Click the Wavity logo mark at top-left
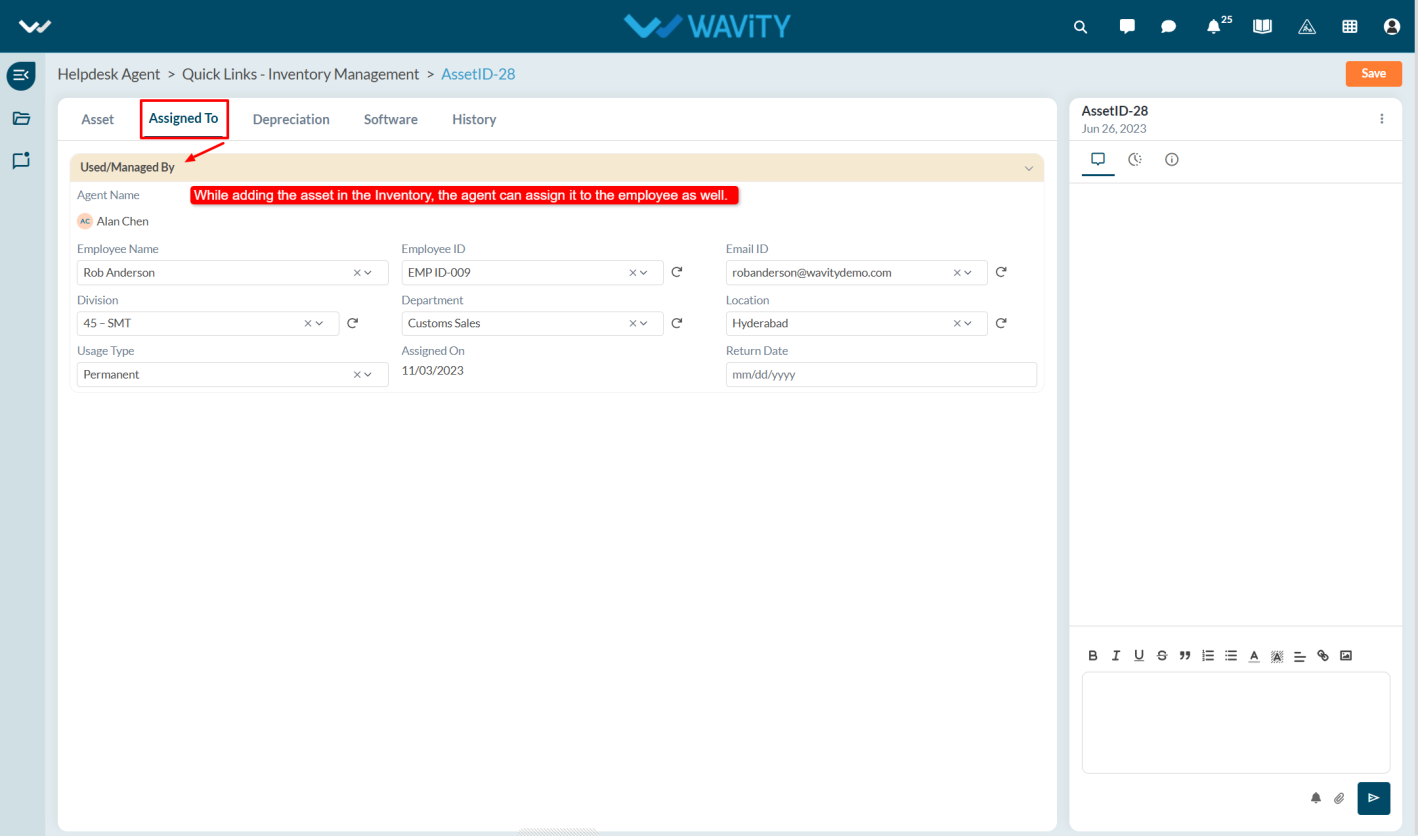 [35, 27]
